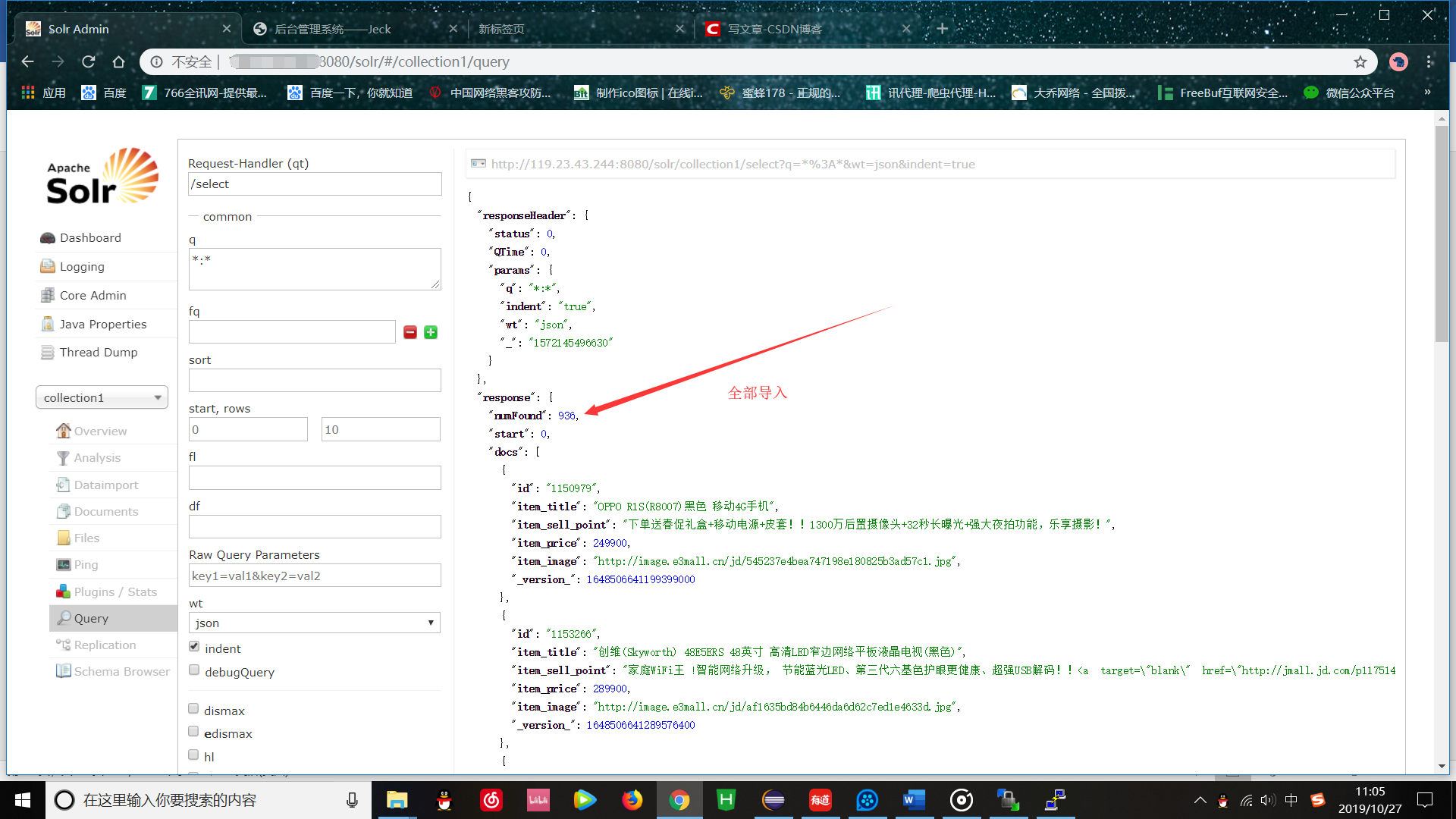
Task: Open Thread Dump page
Action: [x=98, y=353]
